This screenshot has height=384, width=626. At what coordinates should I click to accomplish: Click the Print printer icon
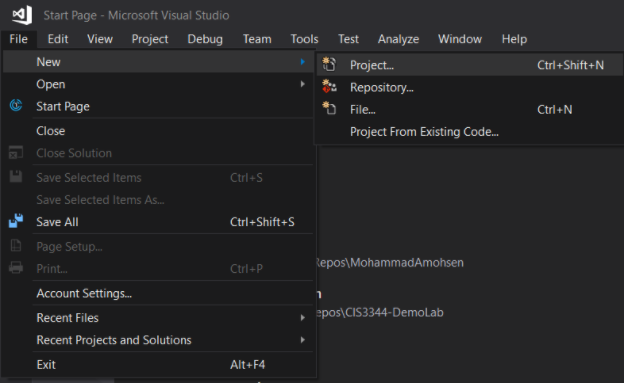[16, 267]
